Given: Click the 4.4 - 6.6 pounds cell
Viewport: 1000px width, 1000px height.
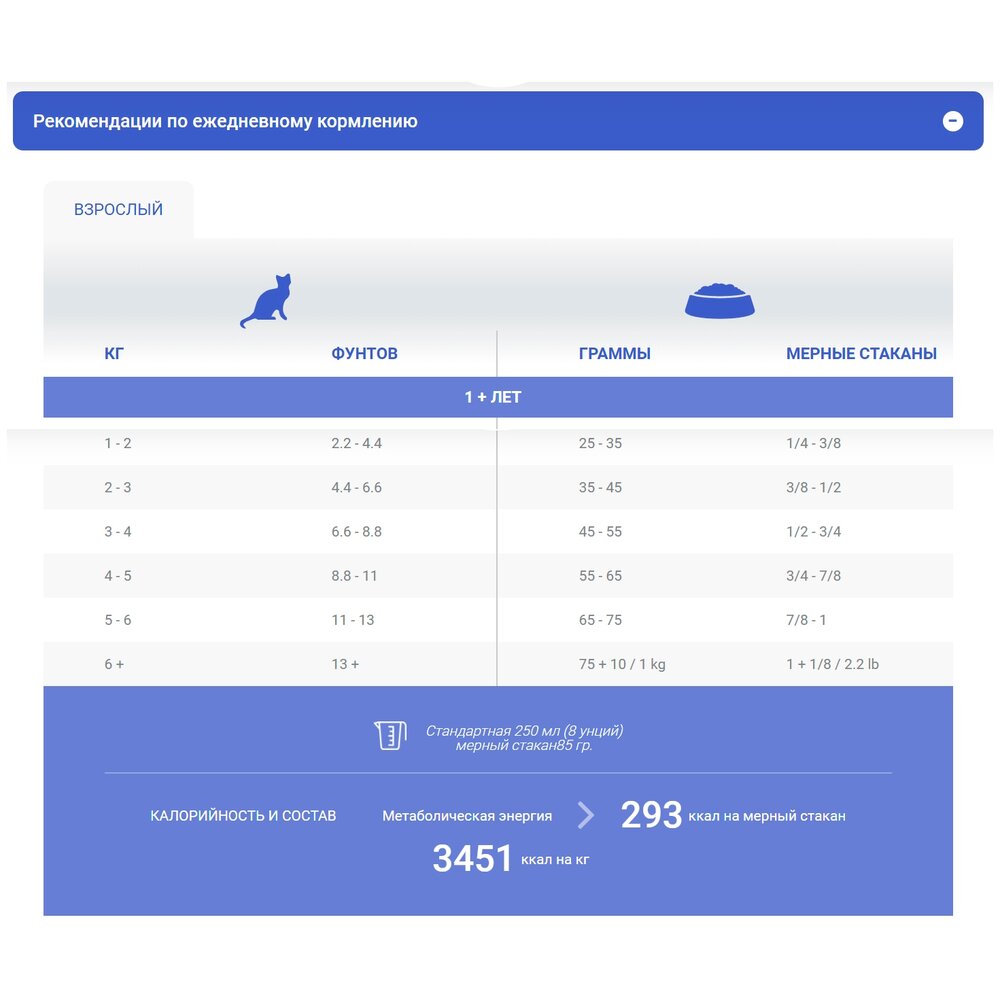Looking at the screenshot, I should click(x=357, y=487).
